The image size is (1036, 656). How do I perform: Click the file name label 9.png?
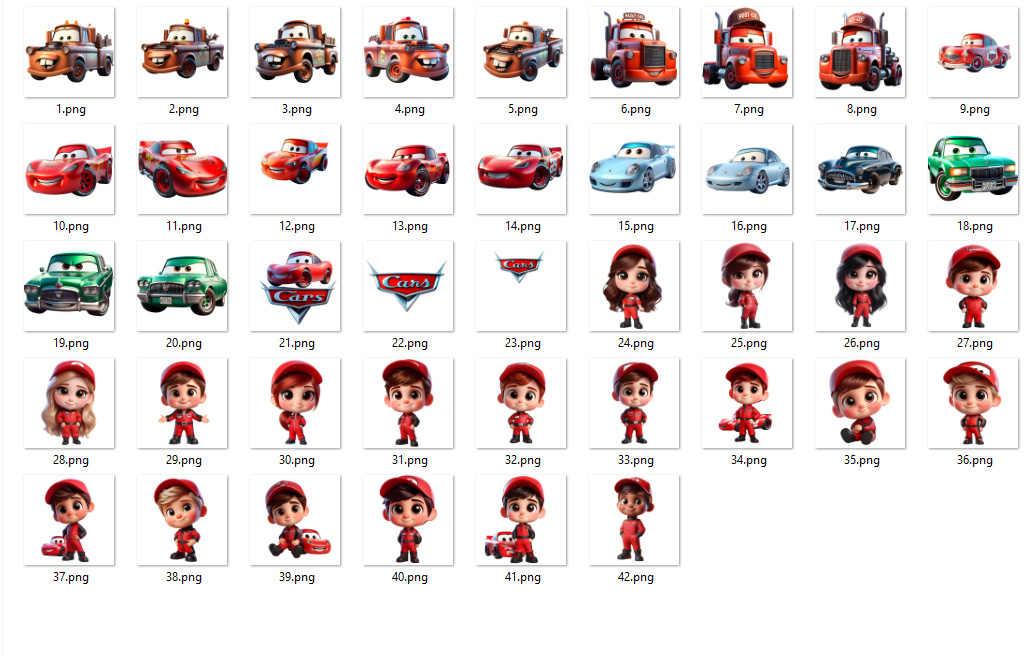975,109
